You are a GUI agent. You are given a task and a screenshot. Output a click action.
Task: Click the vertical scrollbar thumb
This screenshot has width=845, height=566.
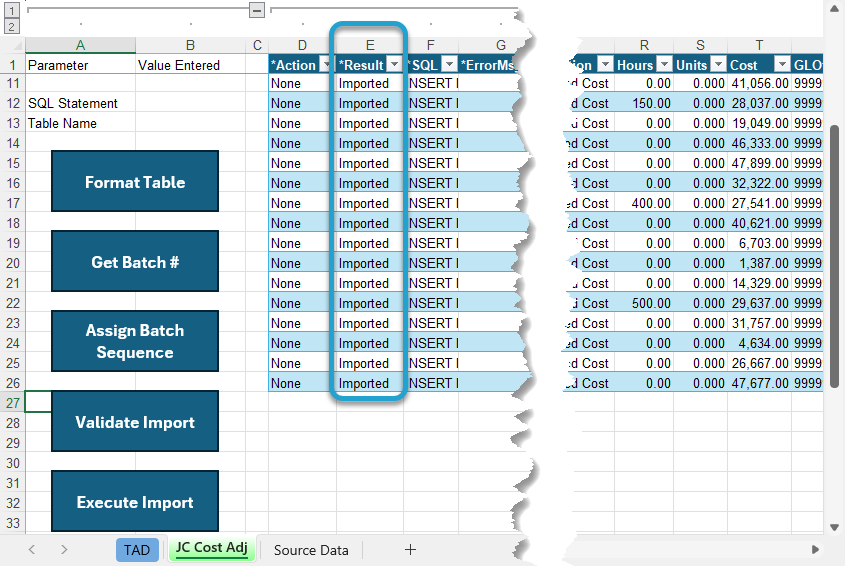[x=834, y=256]
